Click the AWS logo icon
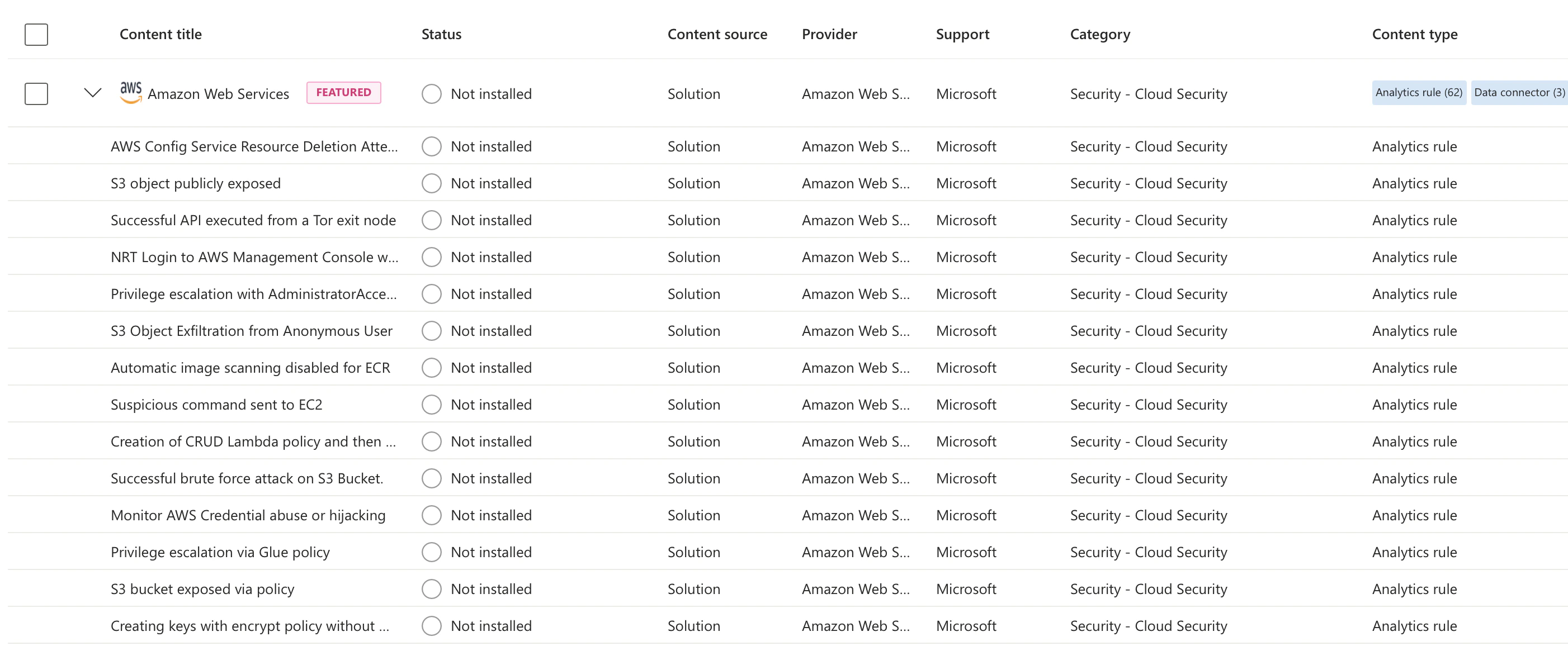The image size is (1568, 646). point(131,92)
